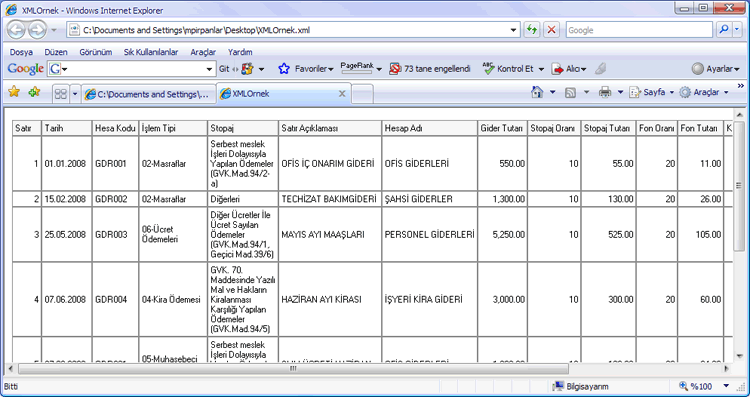The height and width of the screenshot is (397, 750).
Task: Click the Google toolbar logo
Action: tap(25, 69)
